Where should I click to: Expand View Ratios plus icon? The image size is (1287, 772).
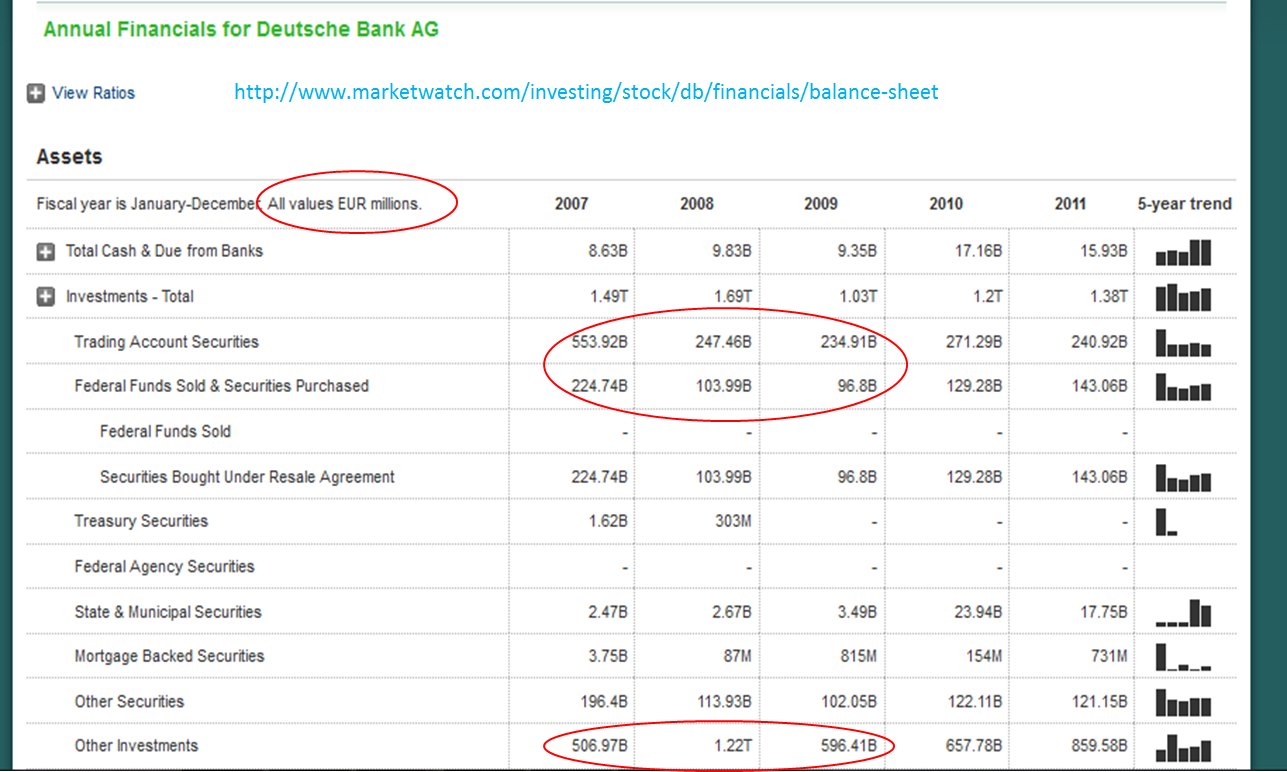pos(36,93)
